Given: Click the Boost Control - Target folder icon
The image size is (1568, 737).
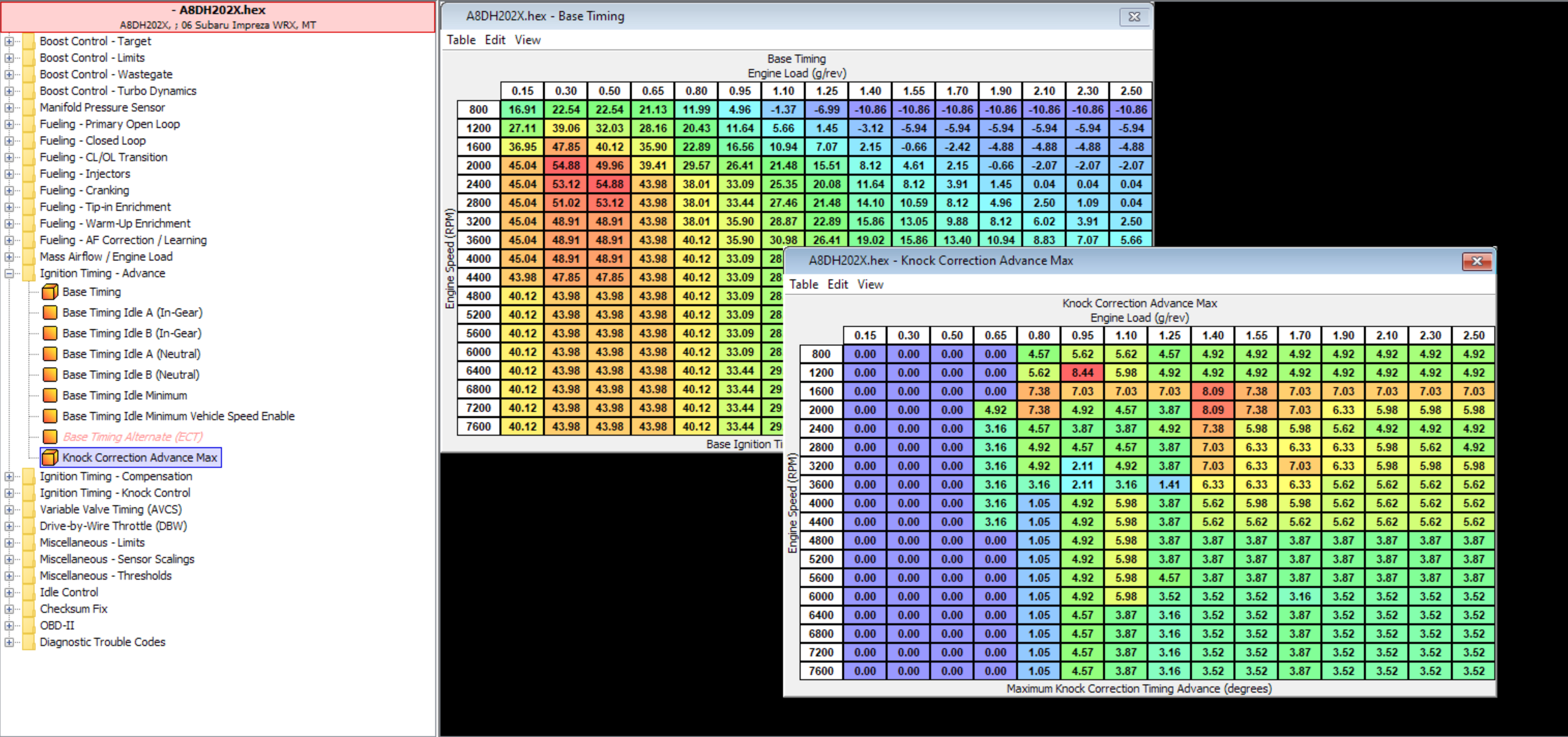Looking at the screenshot, I should click(x=28, y=41).
